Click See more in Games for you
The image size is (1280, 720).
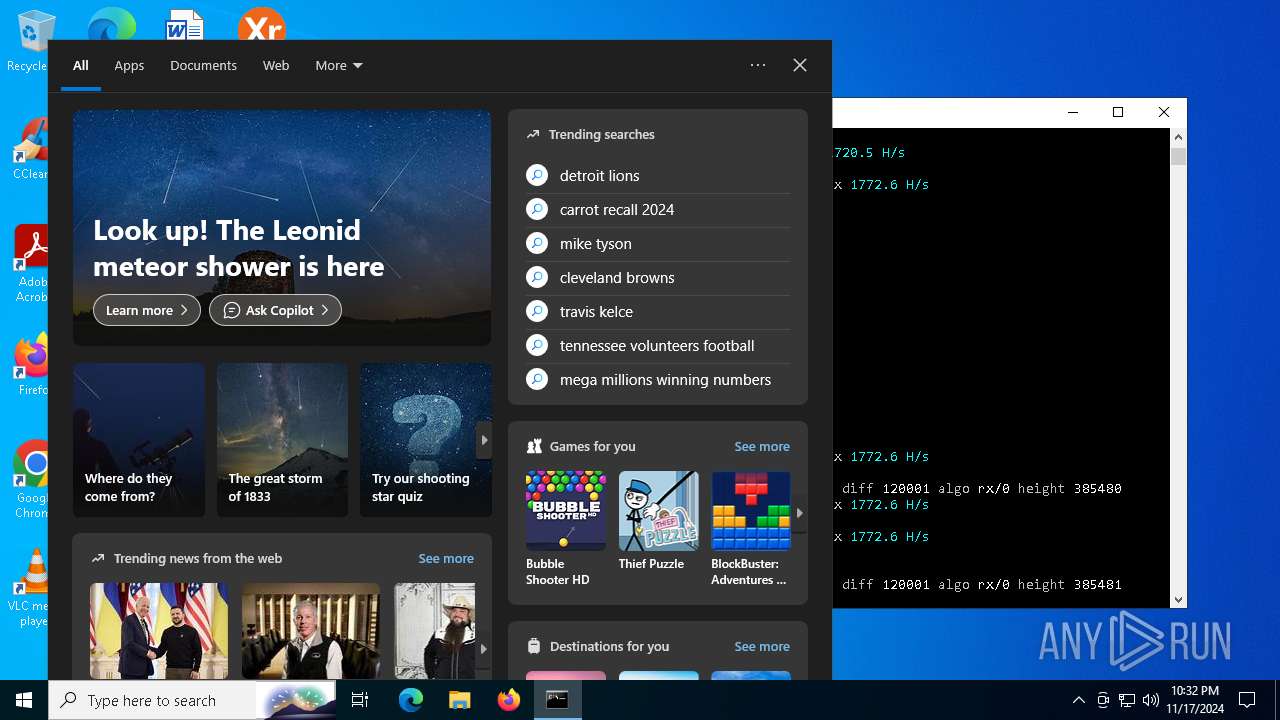click(762, 447)
